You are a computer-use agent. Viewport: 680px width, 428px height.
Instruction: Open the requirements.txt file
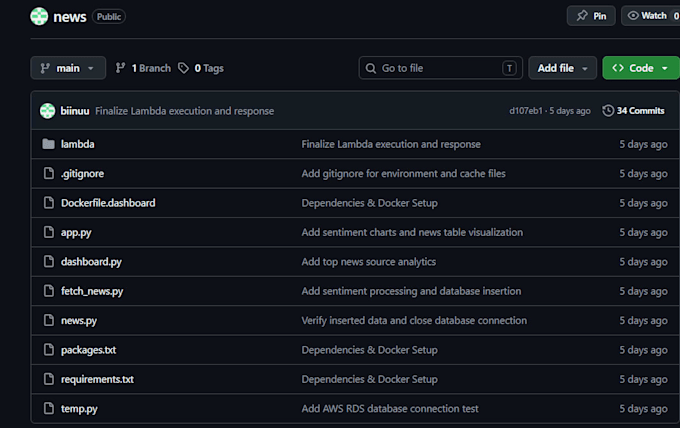[x=97, y=379]
